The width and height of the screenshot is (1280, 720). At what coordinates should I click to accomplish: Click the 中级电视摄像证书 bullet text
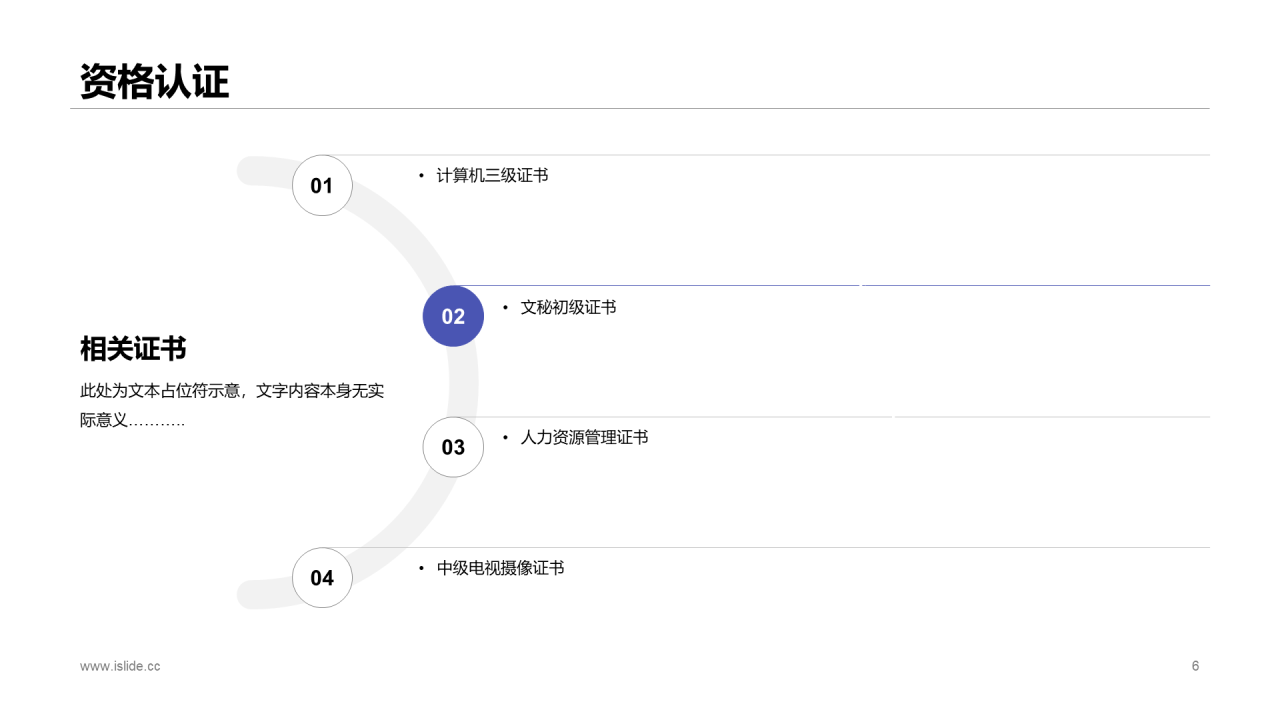500,568
